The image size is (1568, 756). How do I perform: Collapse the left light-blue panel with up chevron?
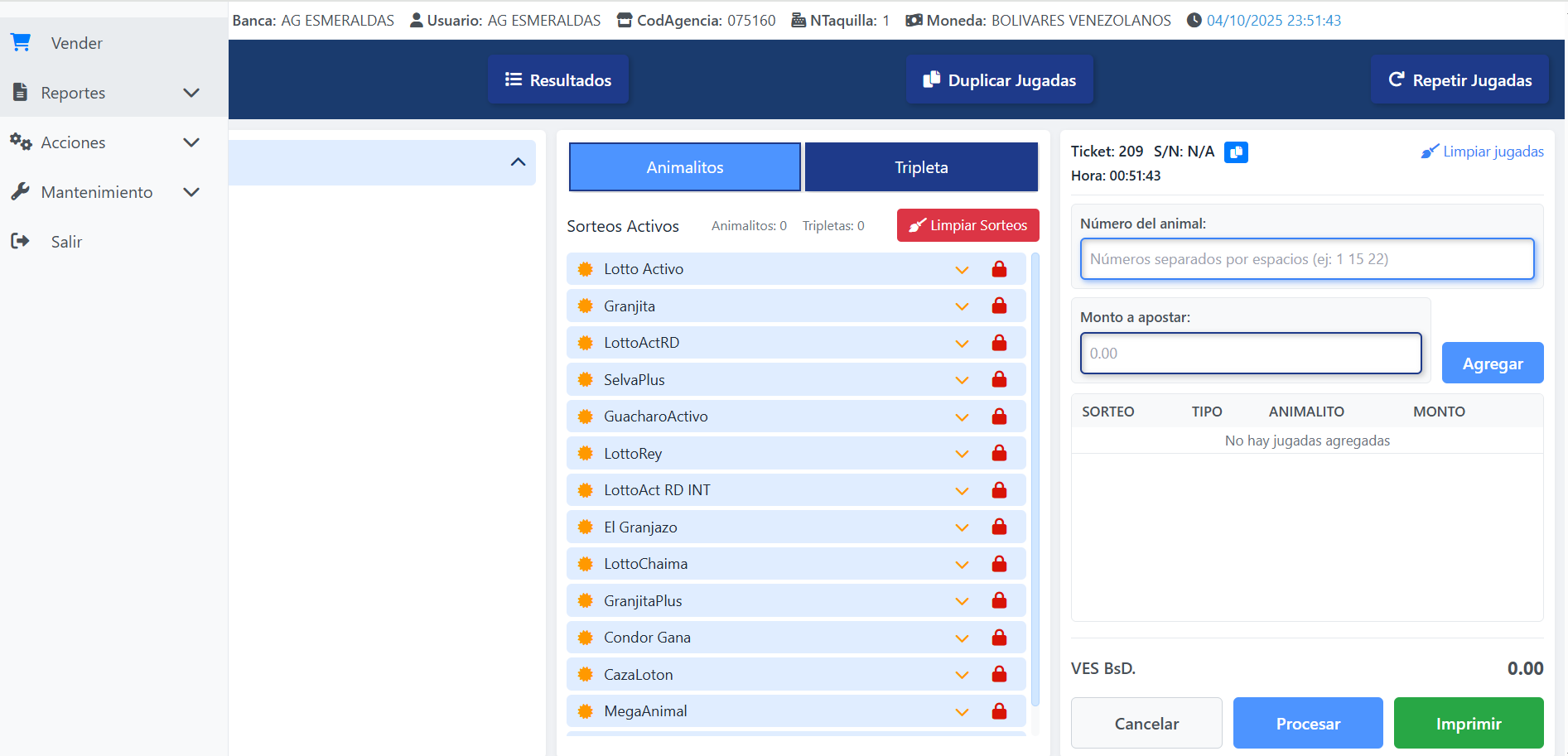[x=518, y=162]
